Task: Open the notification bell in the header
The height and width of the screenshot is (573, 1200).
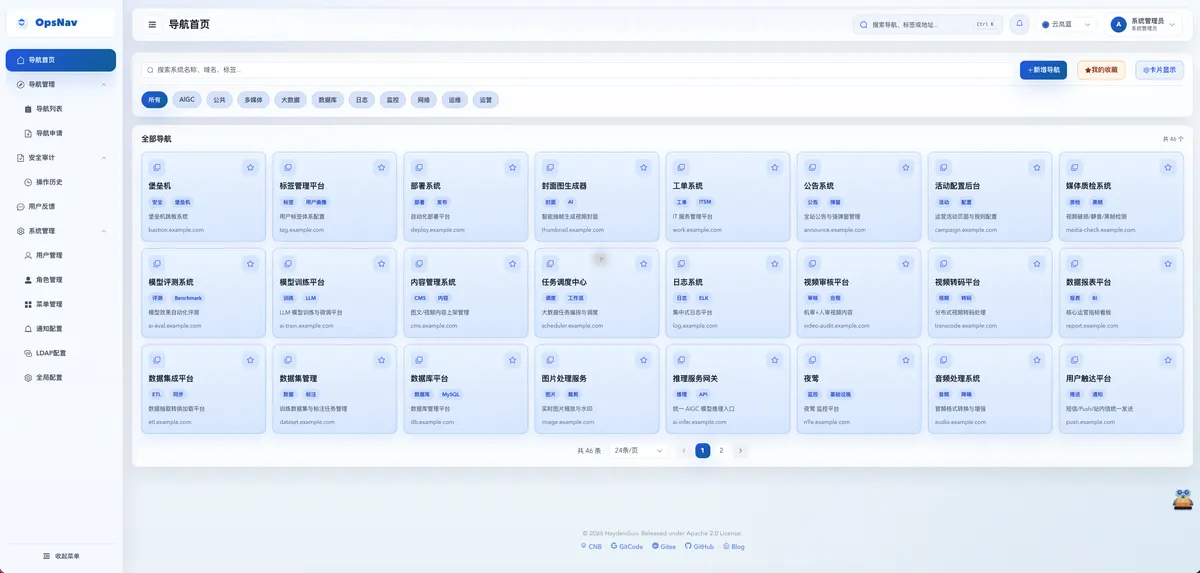Action: (x=1020, y=24)
